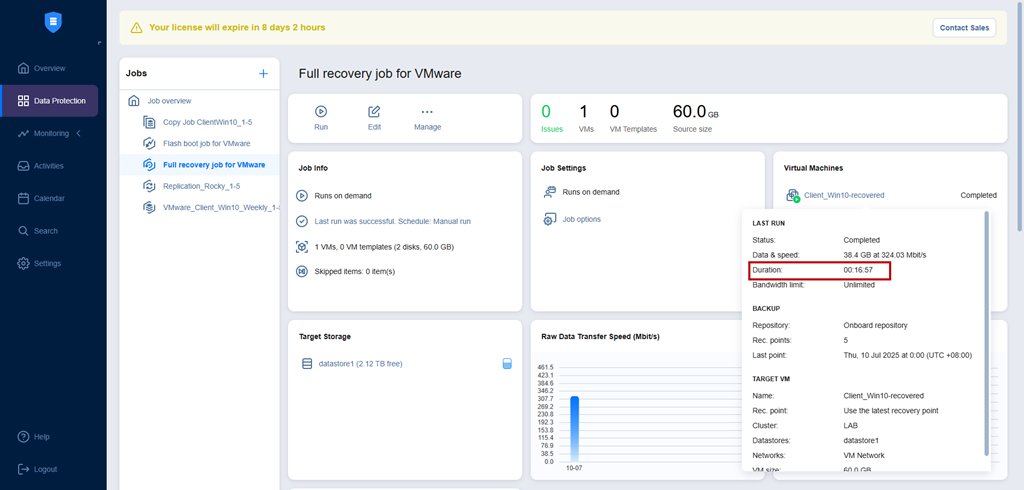Image resolution: width=1024 pixels, height=490 pixels.
Task: Click the Client_Win10-recovered VM icon
Action: click(x=793, y=195)
